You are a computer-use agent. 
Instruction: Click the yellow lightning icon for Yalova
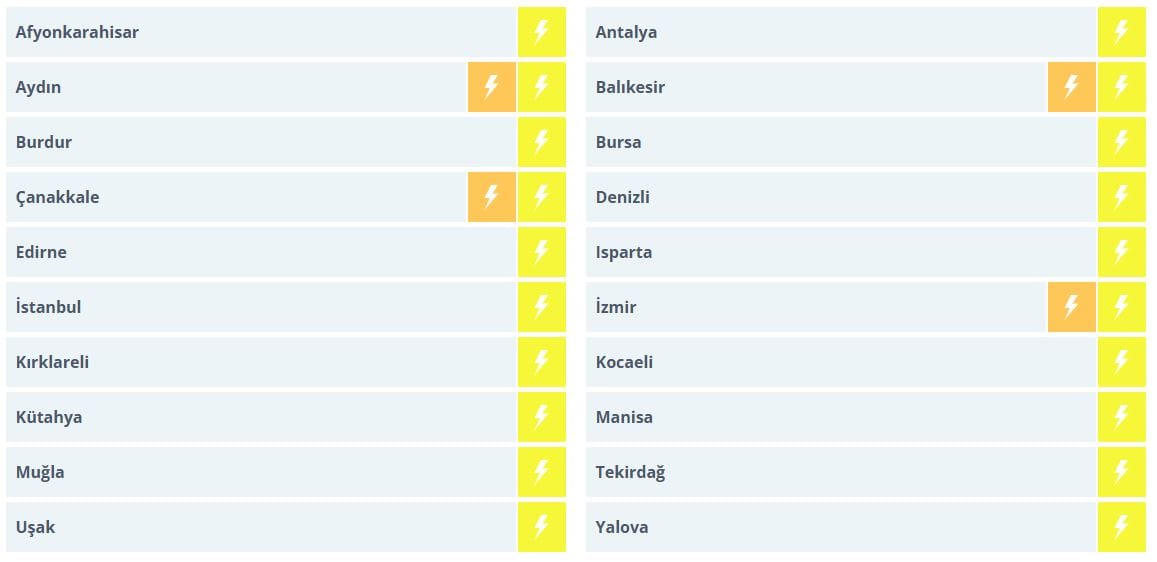pyautogui.click(x=1121, y=527)
